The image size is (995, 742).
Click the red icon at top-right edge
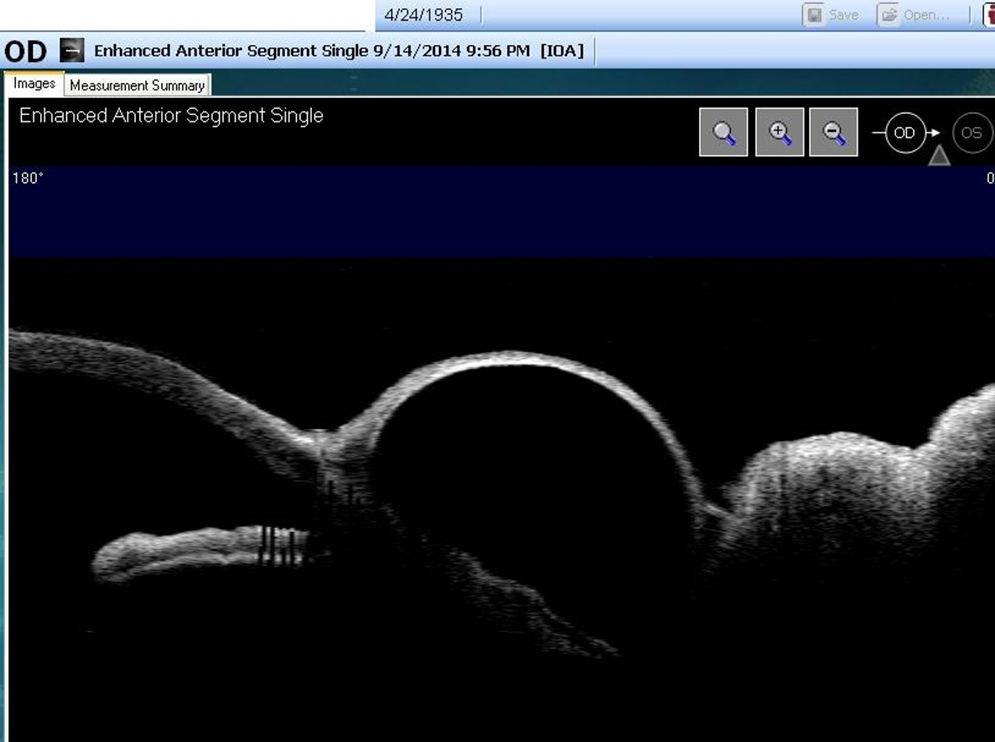tap(988, 15)
